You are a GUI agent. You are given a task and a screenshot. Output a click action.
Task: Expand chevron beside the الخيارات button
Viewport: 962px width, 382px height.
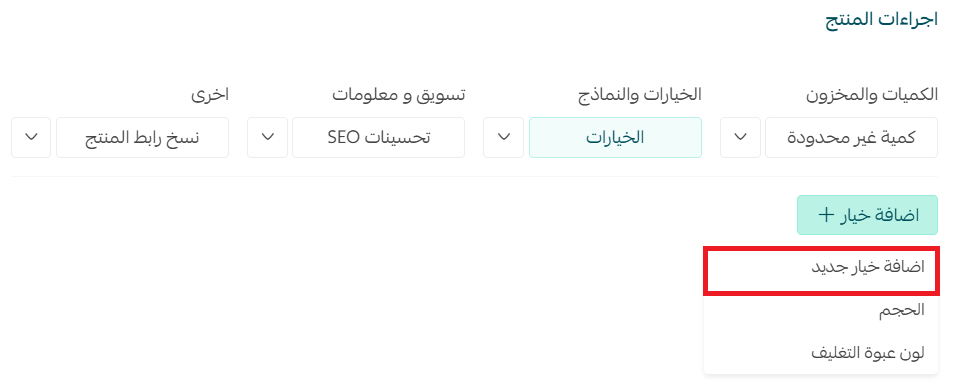point(504,137)
